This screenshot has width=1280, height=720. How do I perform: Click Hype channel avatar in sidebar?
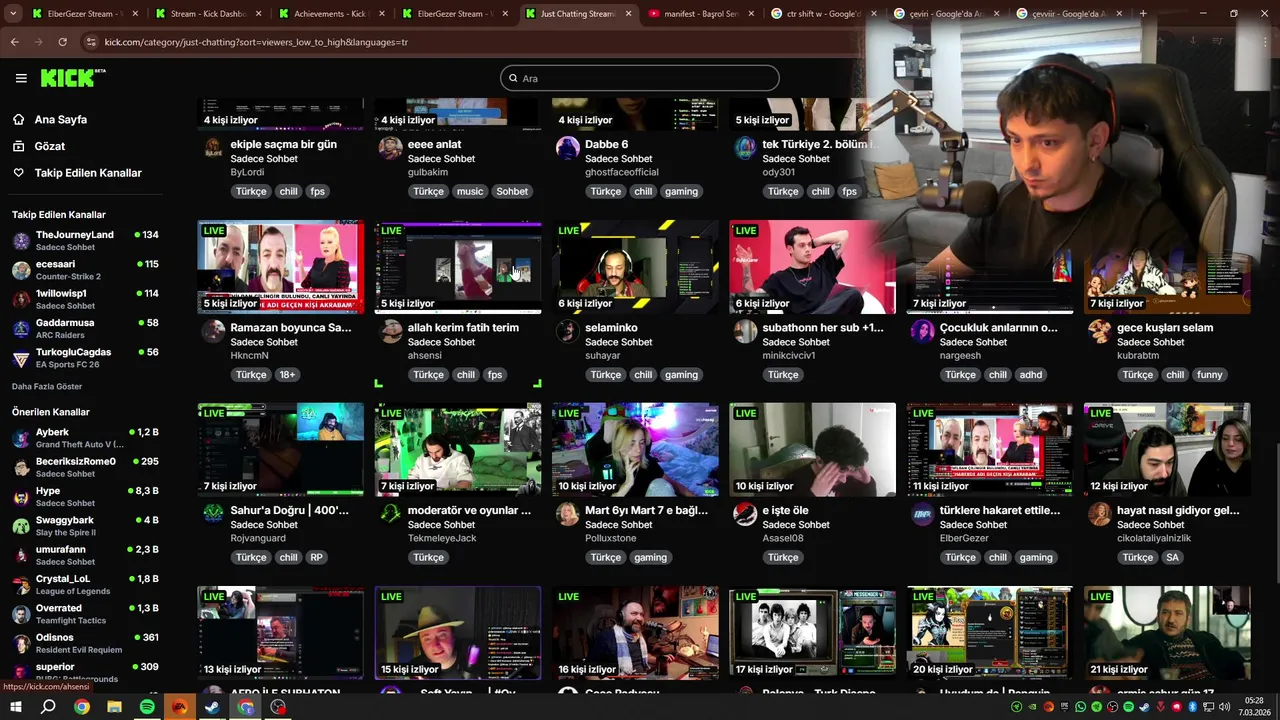pyautogui.click(x=21, y=497)
